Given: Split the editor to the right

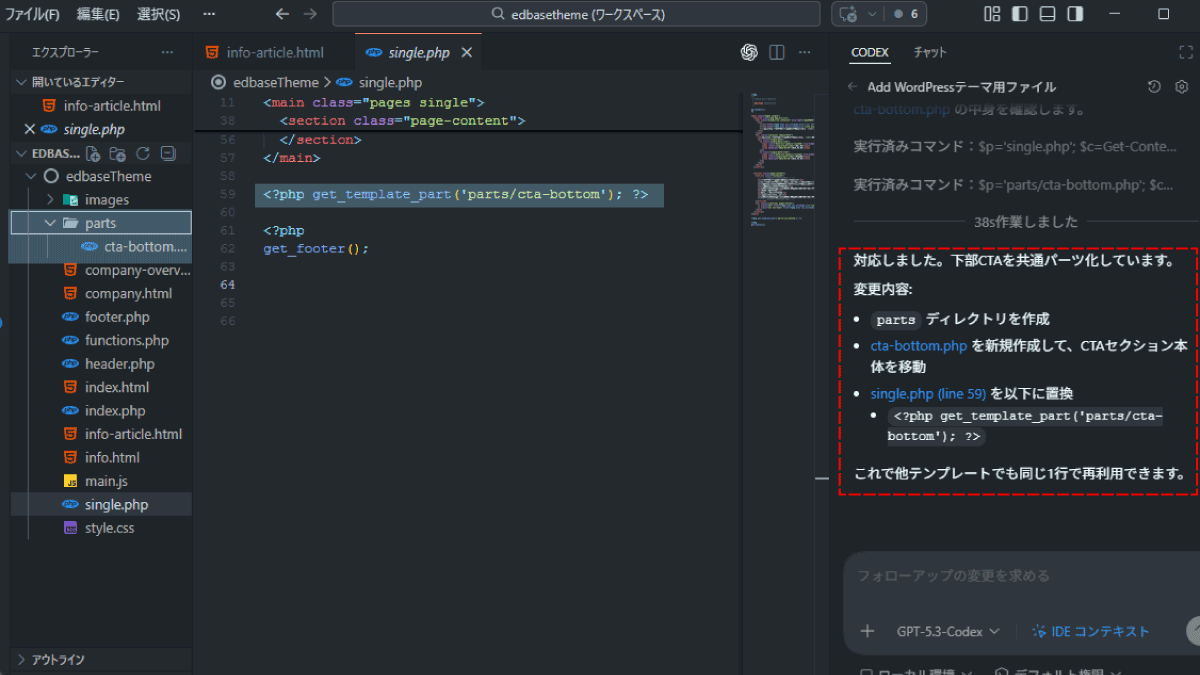Looking at the screenshot, I should coord(776,52).
